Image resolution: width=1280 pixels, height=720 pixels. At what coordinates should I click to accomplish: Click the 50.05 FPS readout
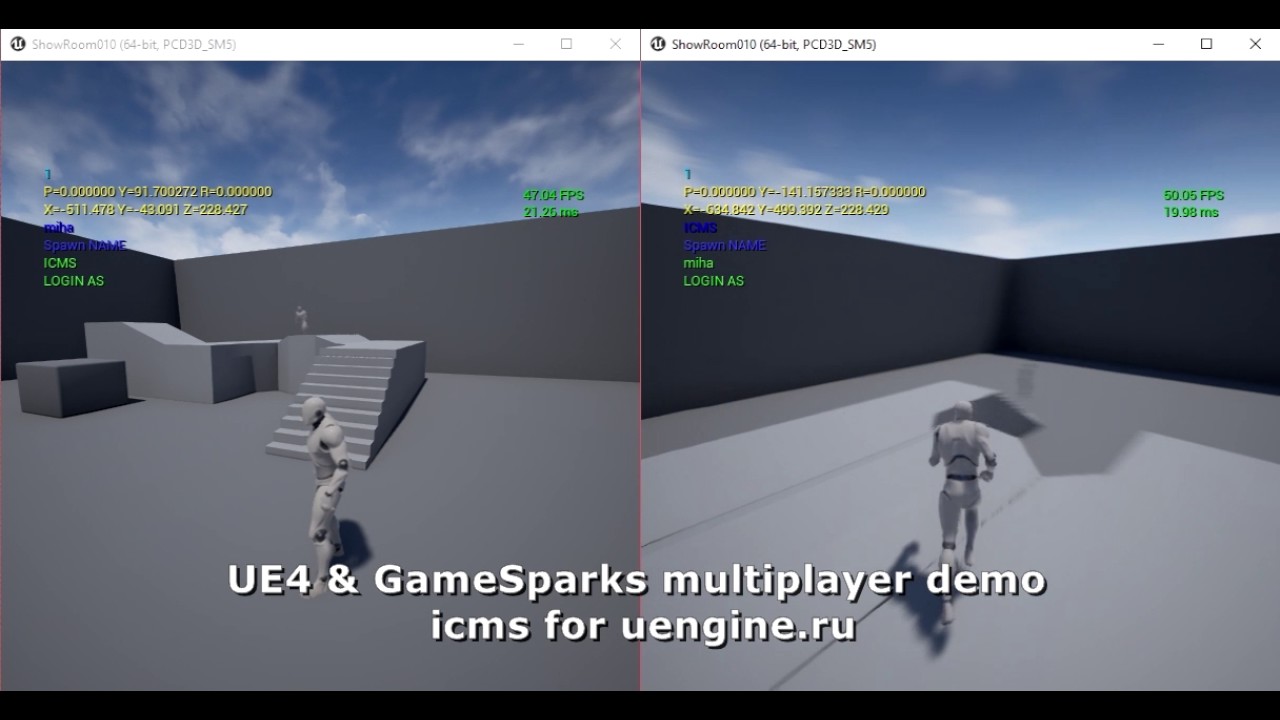pos(1193,195)
